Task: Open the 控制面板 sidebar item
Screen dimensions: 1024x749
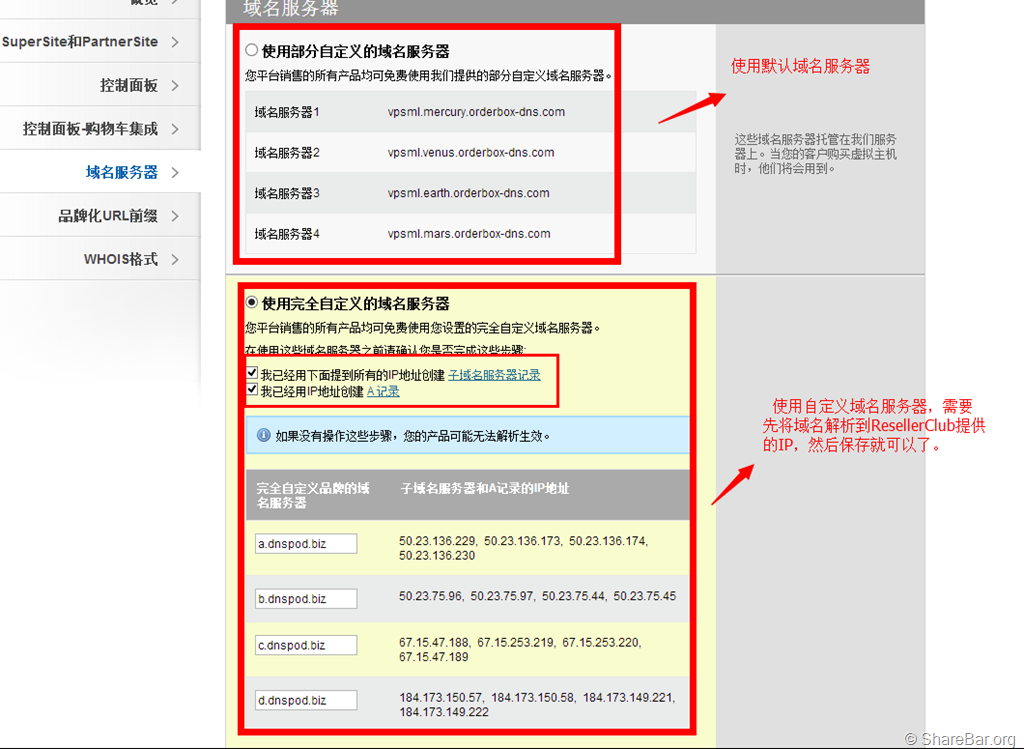Action: click(128, 86)
